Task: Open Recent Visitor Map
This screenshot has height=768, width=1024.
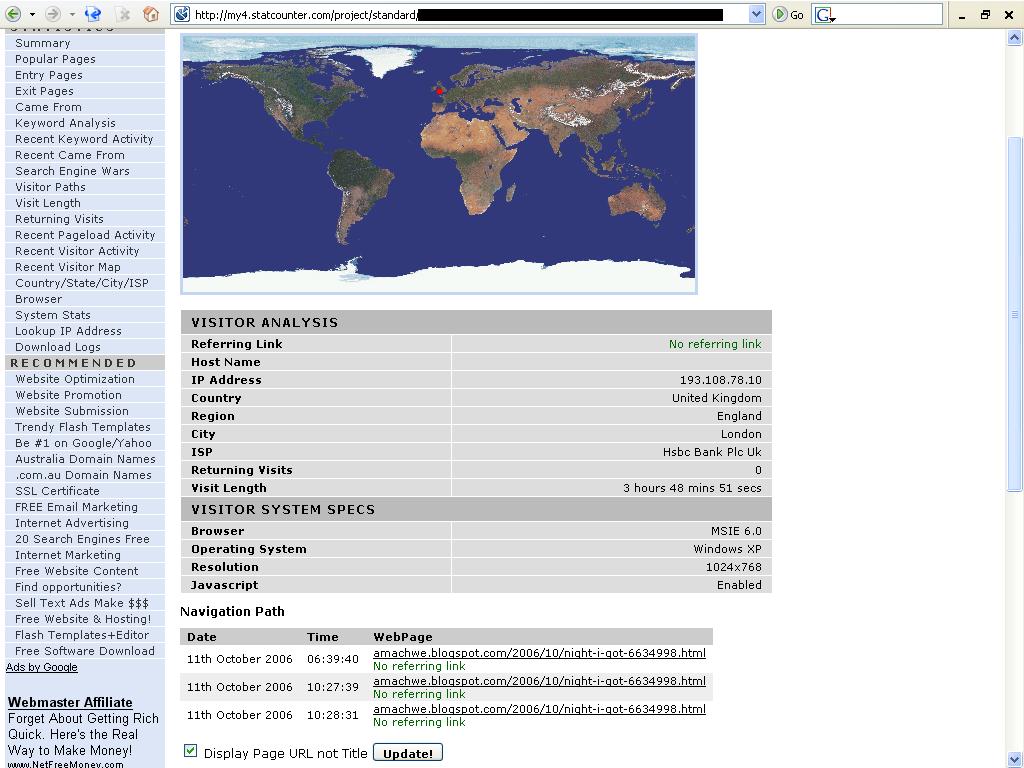Action: [68, 267]
